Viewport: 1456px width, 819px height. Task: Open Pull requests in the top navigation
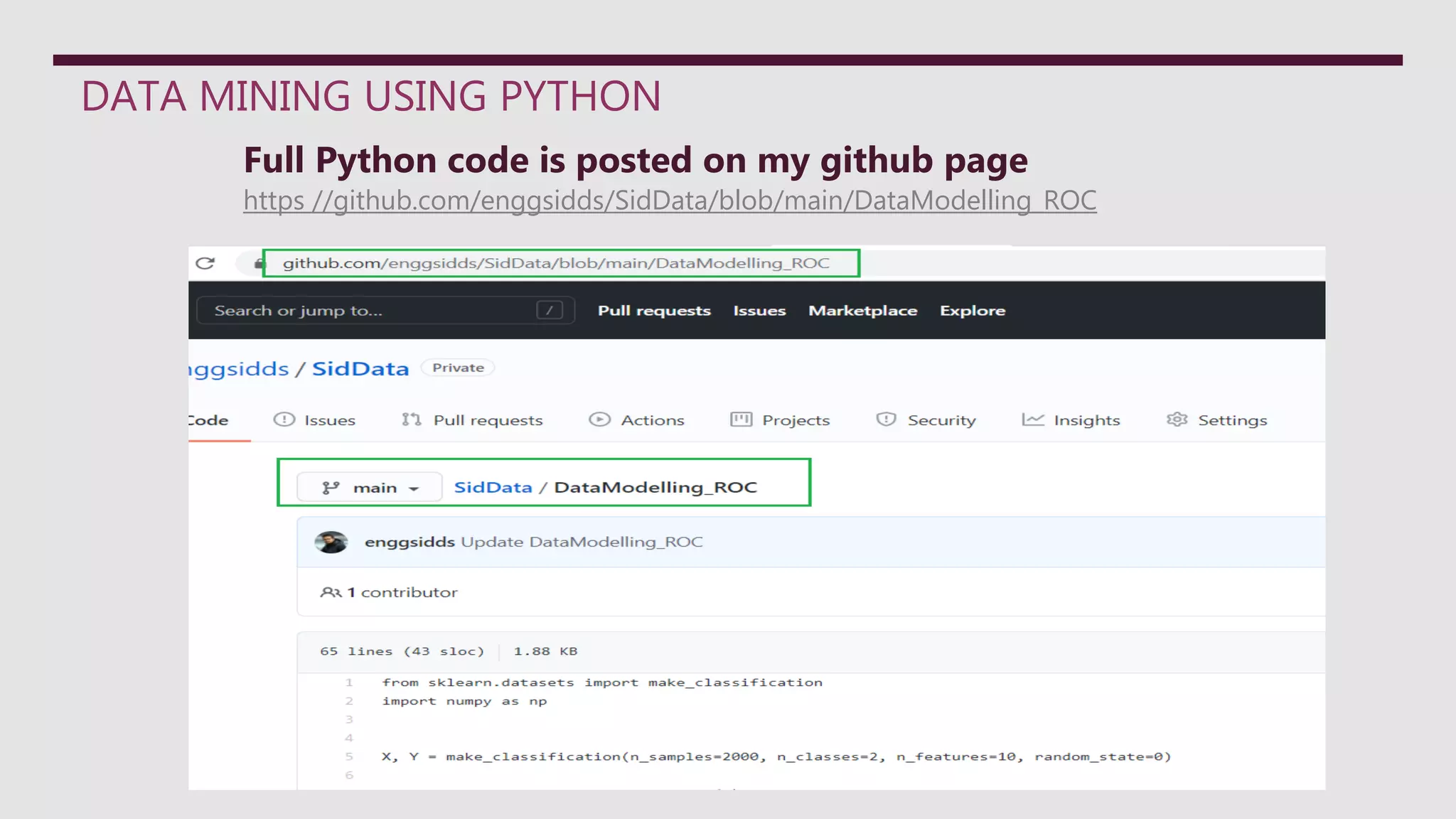tap(654, 311)
